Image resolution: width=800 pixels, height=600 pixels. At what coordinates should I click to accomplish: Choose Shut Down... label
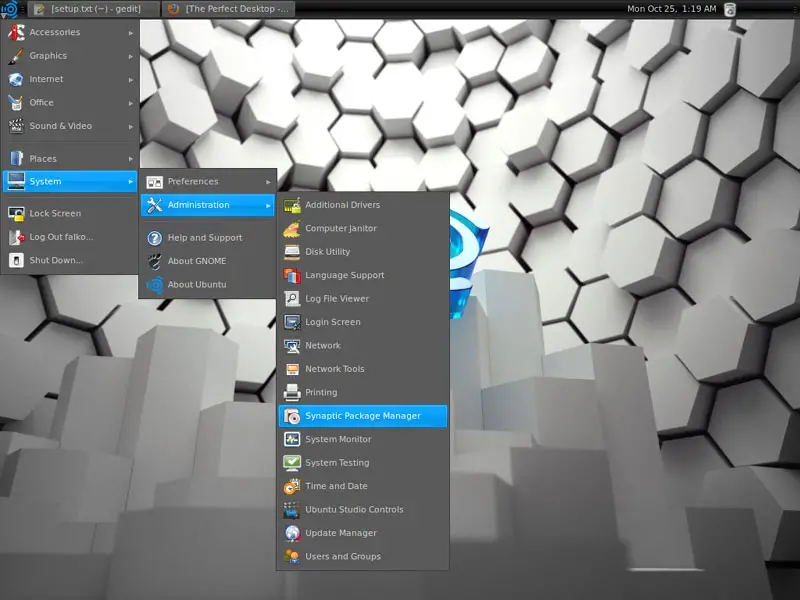(56, 260)
